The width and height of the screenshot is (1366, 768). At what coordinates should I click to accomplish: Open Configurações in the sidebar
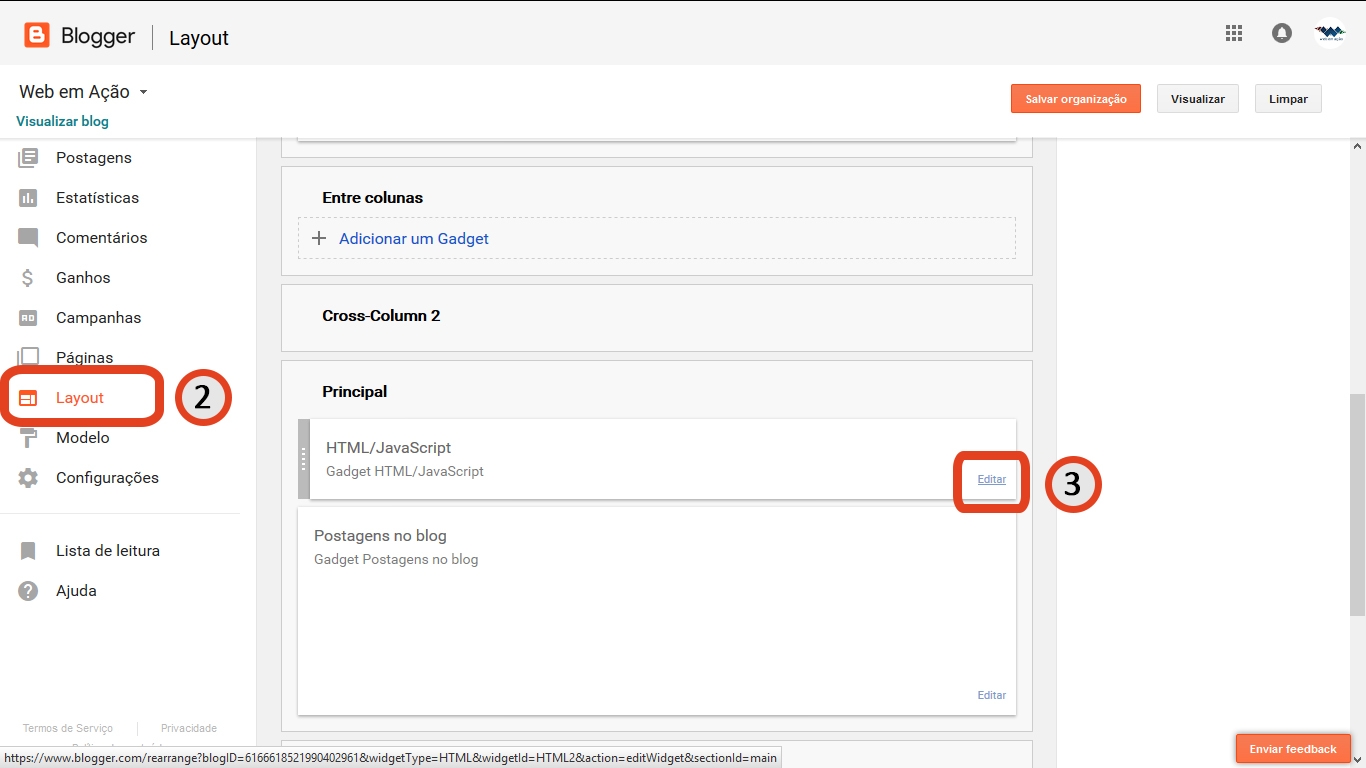pos(107,478)
